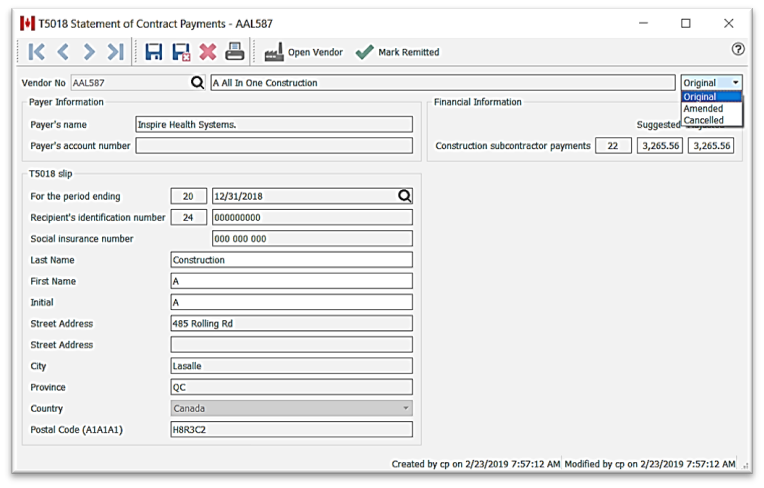Viewport: 764px width, 488px height.
Task: Click the Province field QC
Action: [x=291, y=387]
